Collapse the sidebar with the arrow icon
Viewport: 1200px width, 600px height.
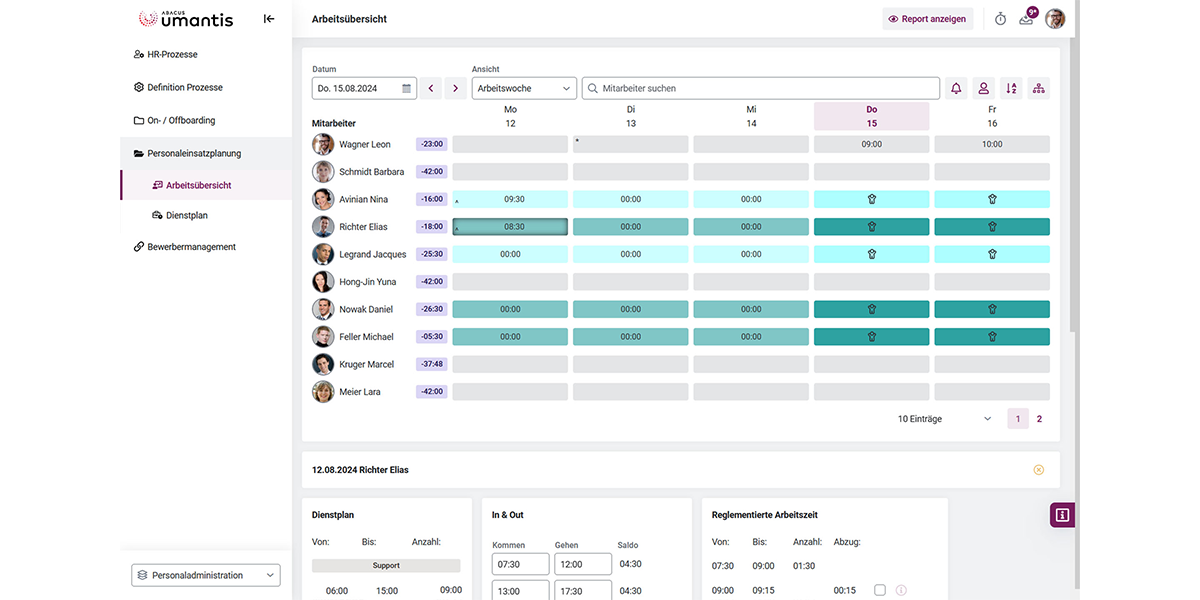268,17
